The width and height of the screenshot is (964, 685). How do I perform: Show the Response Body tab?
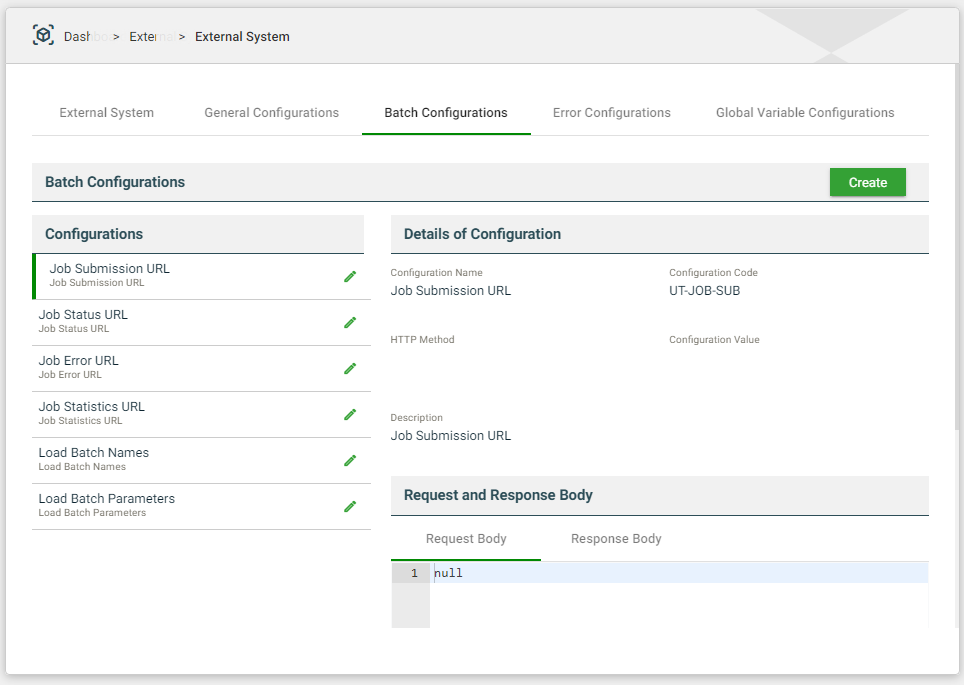point(616,539)
